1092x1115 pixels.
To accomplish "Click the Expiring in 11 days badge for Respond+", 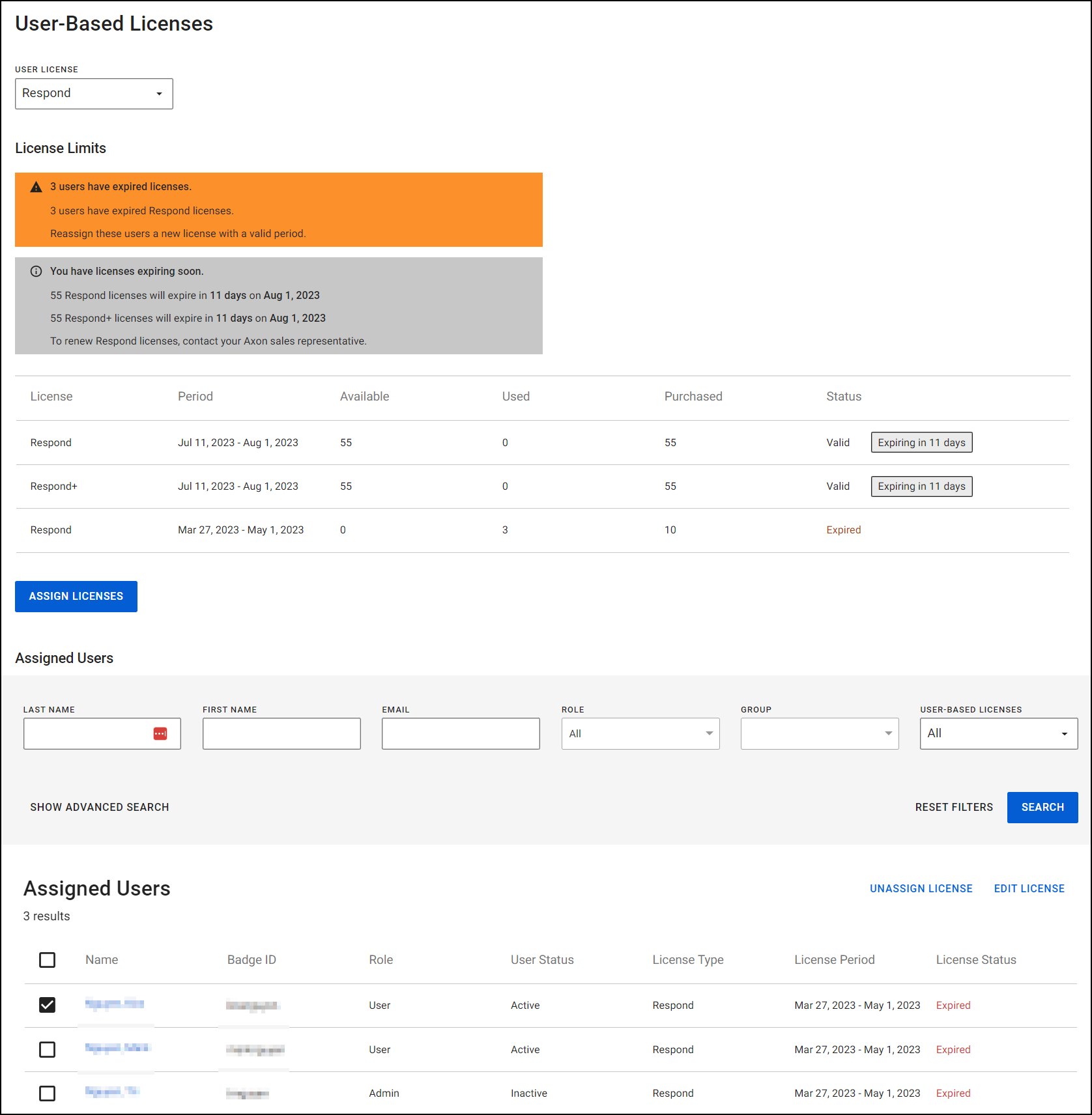I will [921, 487].
